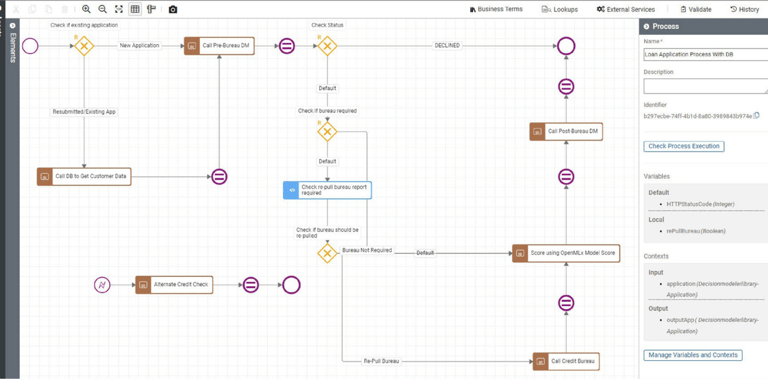The image size is (768, 379).
Task: Validate the process
Action: point(696,9)
